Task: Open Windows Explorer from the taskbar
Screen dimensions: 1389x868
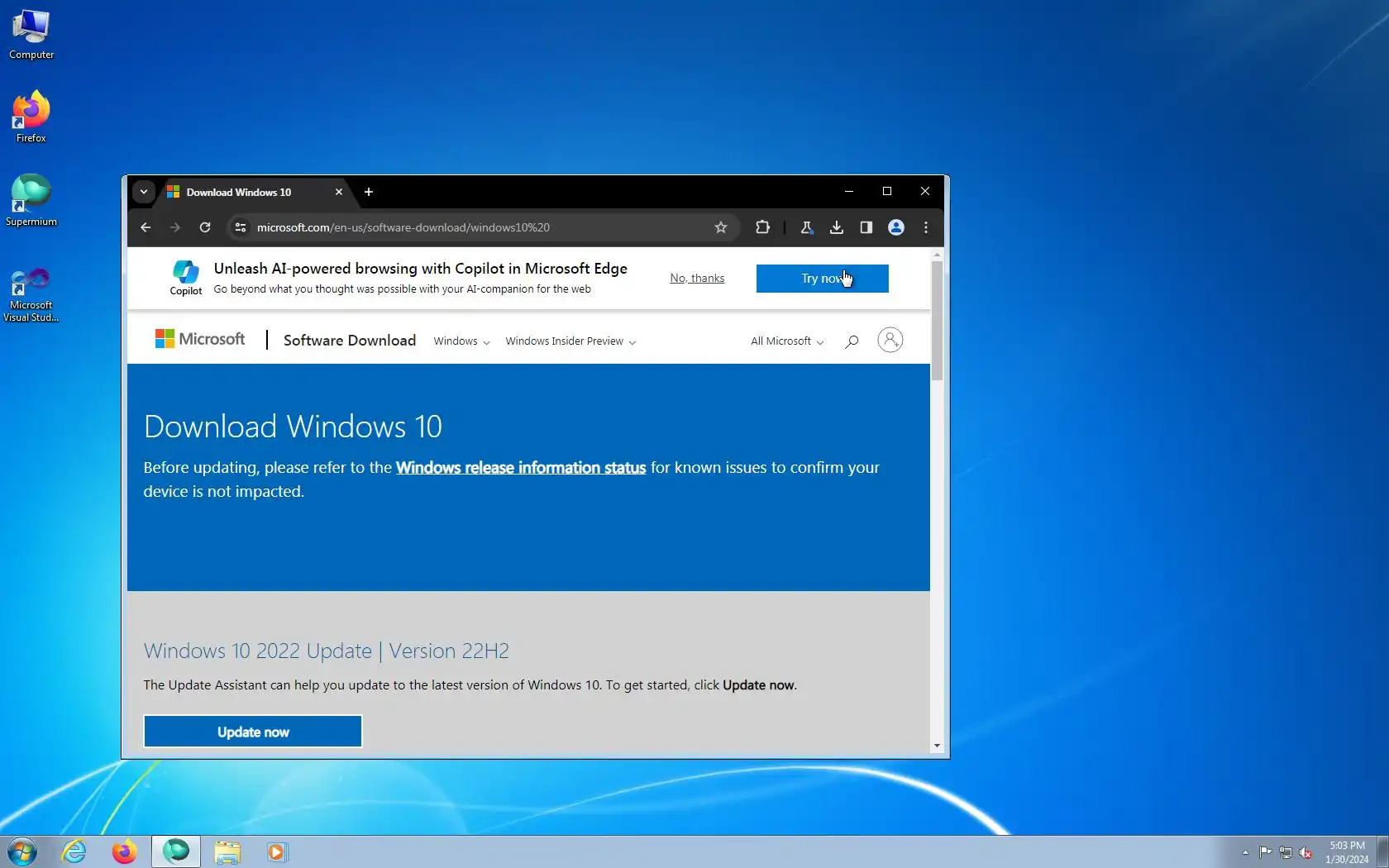Action: click(227, 851)
